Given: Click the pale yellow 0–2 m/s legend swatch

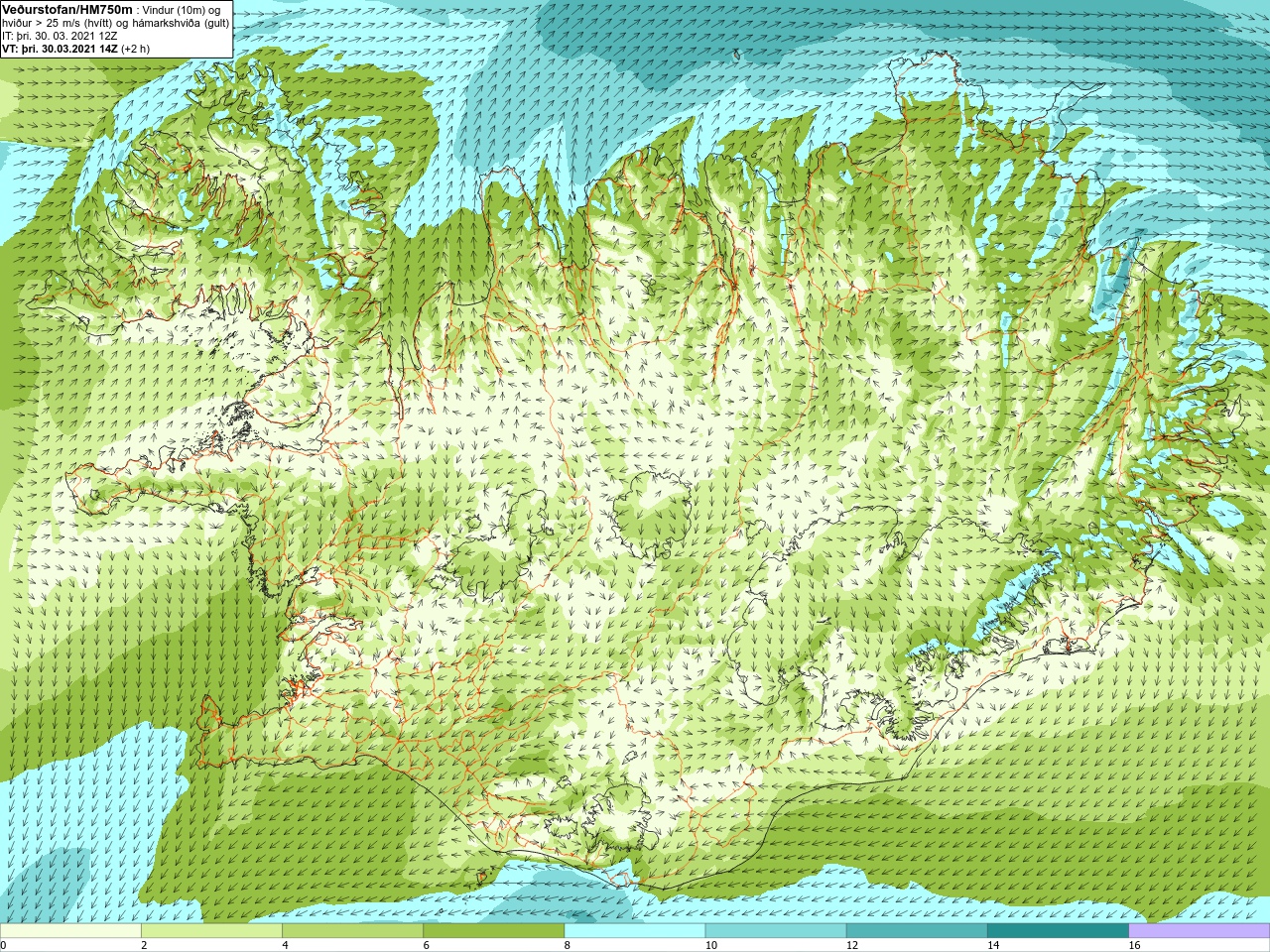Looking at the screenshot, I should pos(70,931).
